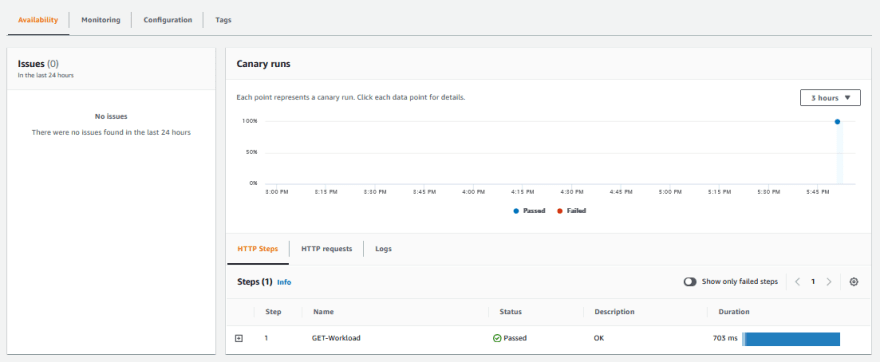
Task: Open the Logs tab
Action: pos(383,249)
